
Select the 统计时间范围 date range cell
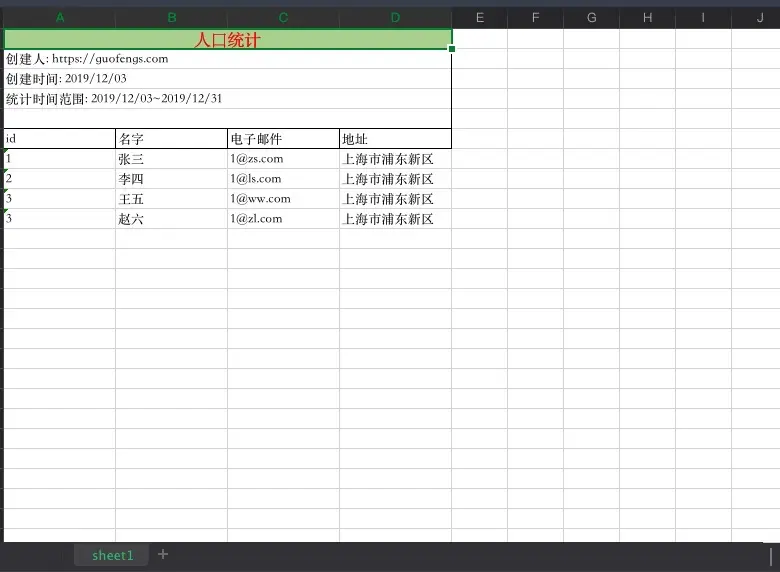pyautogui.click(x=228, y=98)
